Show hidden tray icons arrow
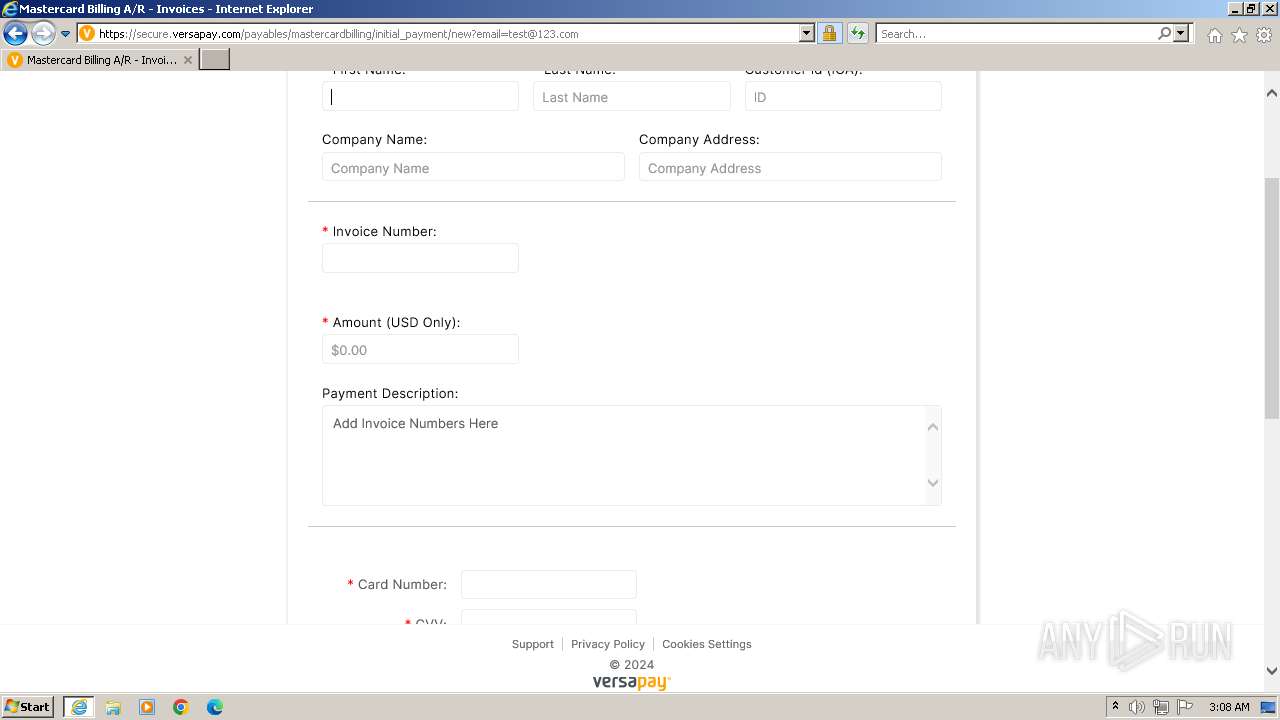Viewport: 1280px width, 720px height. point(1115,707)
